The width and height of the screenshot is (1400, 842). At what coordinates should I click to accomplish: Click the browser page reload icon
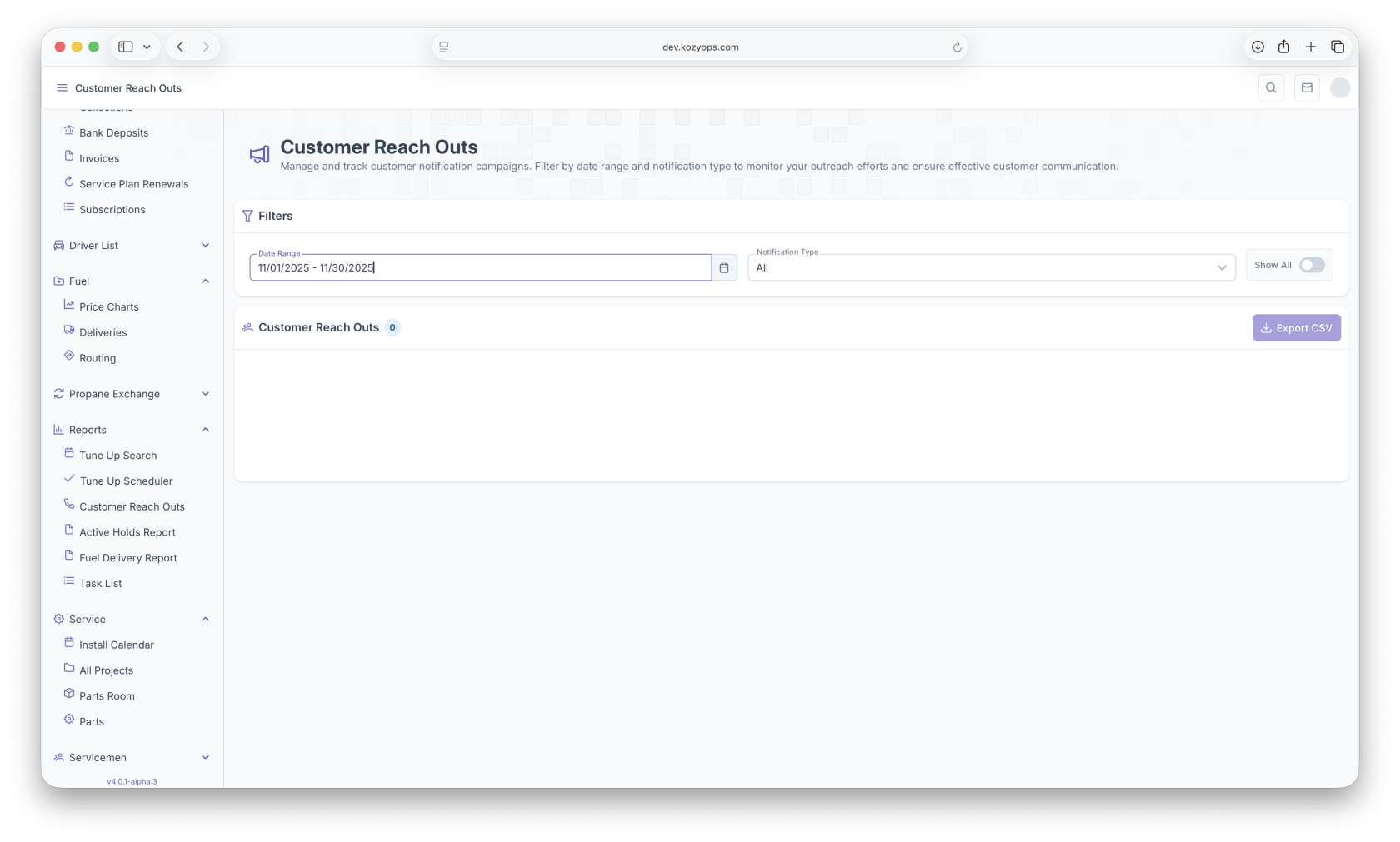(957, 47)
